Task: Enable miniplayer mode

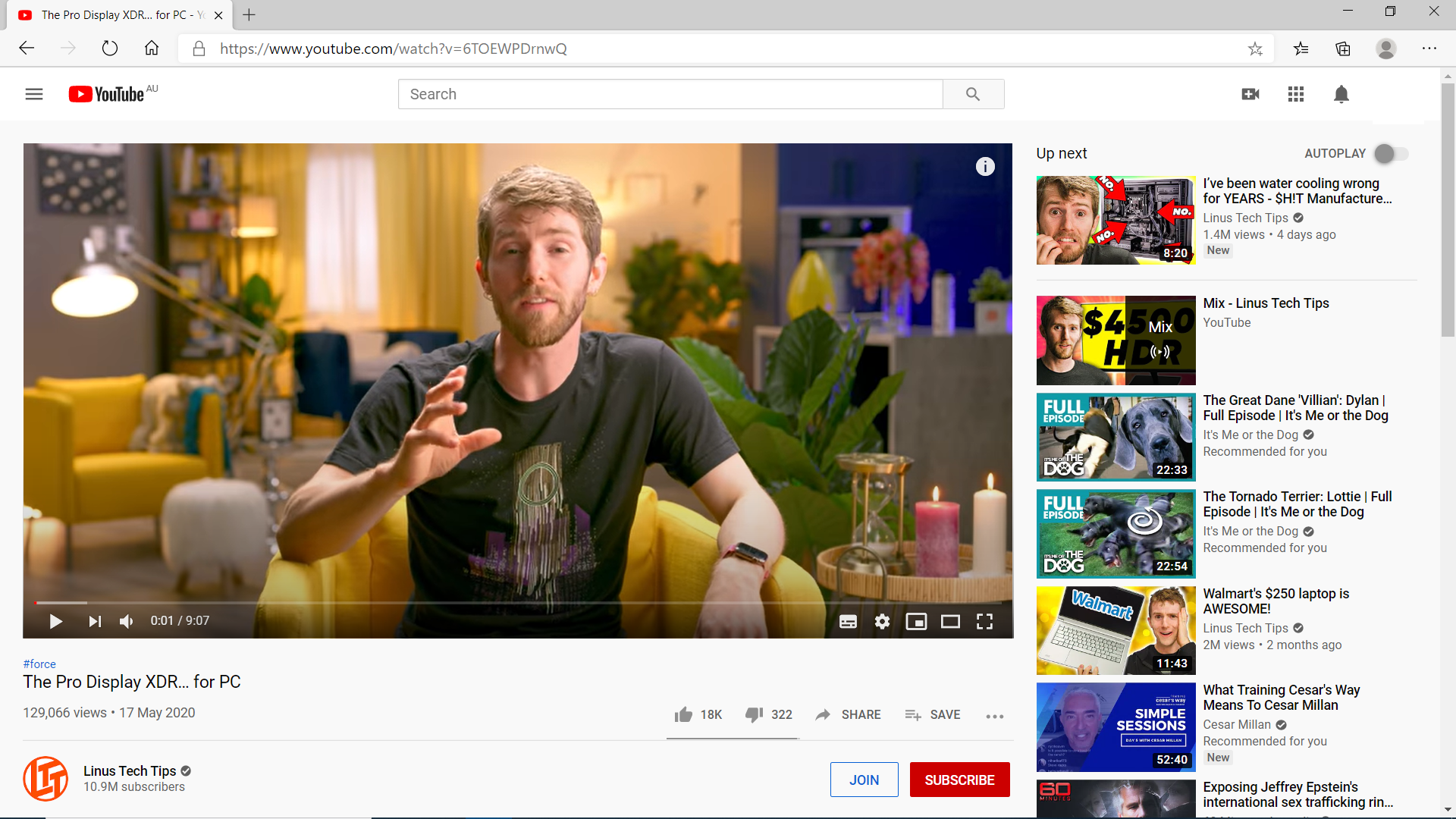Action: pyautogui.click(x=916, y=622)
